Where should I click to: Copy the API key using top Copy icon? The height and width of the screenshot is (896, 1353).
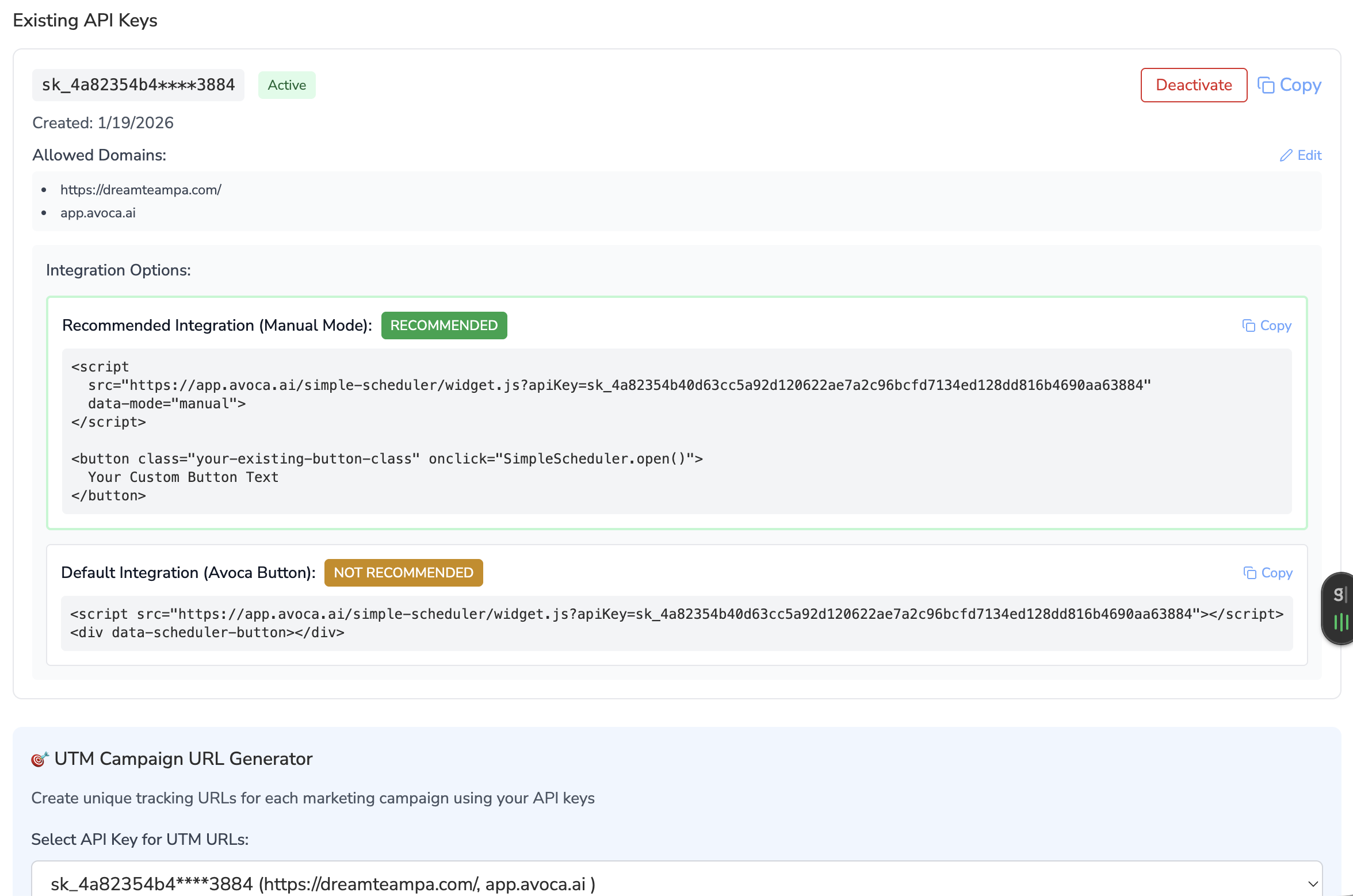click(x=1266, y=85)
